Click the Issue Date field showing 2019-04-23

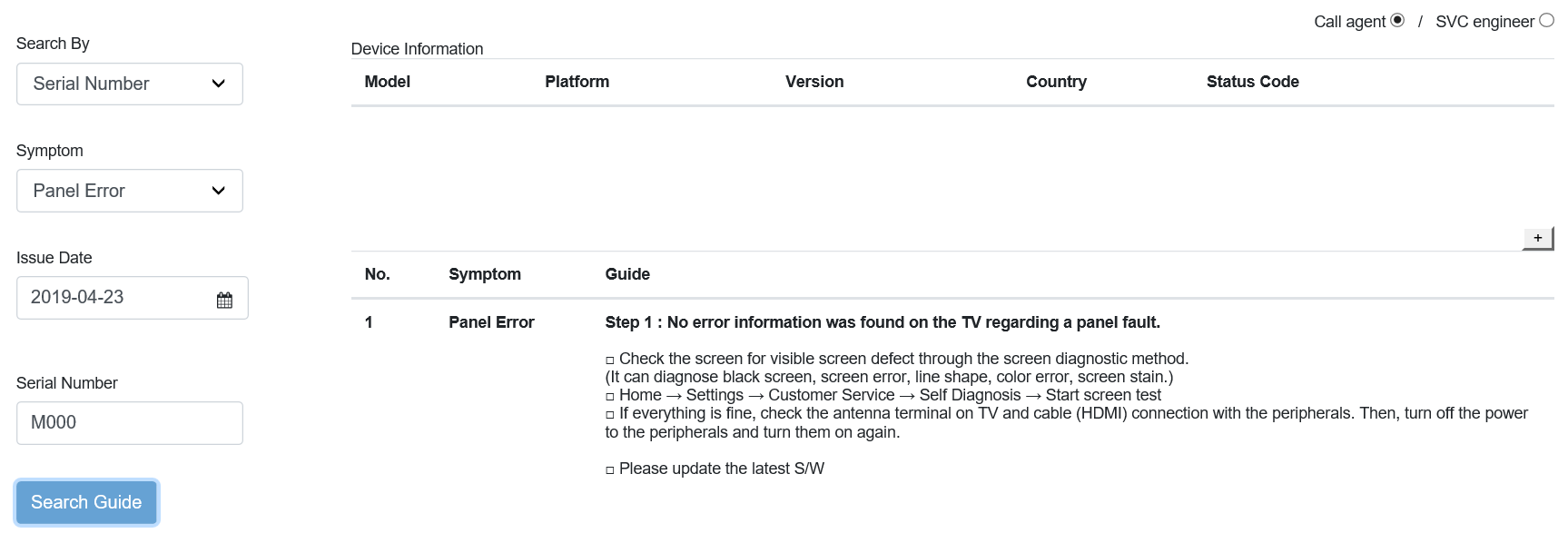(x=133, y=298)
